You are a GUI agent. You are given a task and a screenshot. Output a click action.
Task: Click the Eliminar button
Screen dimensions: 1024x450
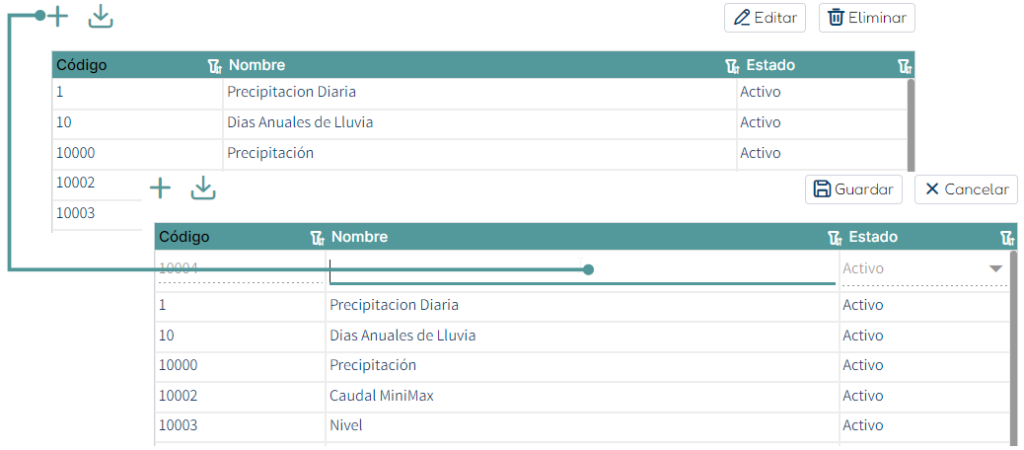[x=867, y=18]
